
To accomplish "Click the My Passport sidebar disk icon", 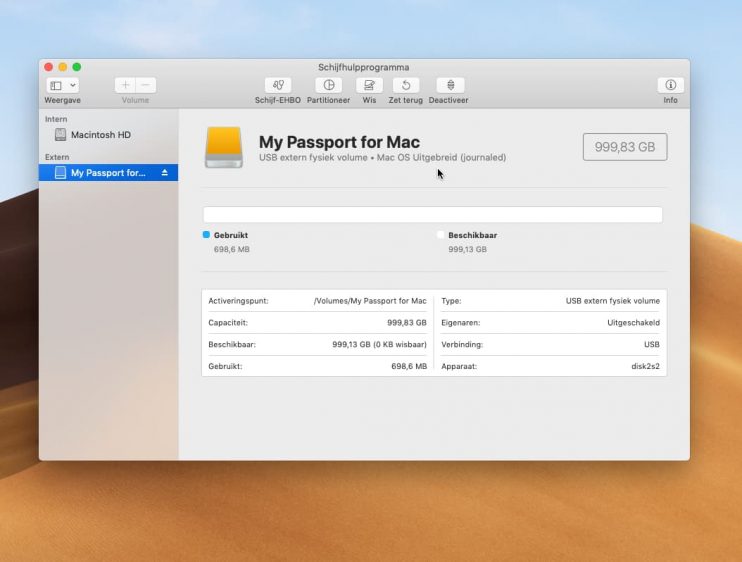I will point(60,173).
